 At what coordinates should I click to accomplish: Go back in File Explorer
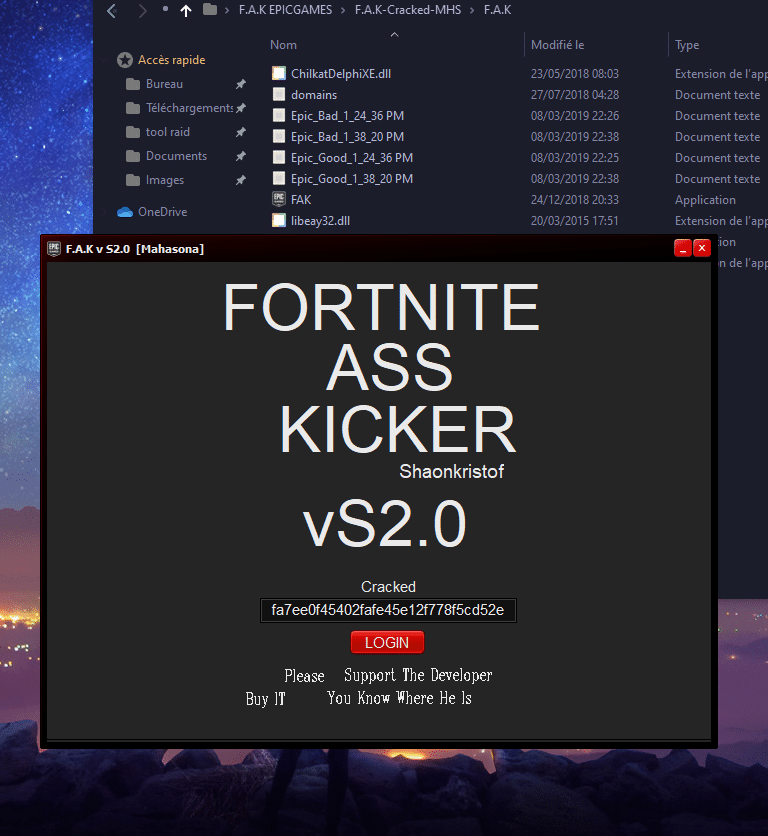111,11
